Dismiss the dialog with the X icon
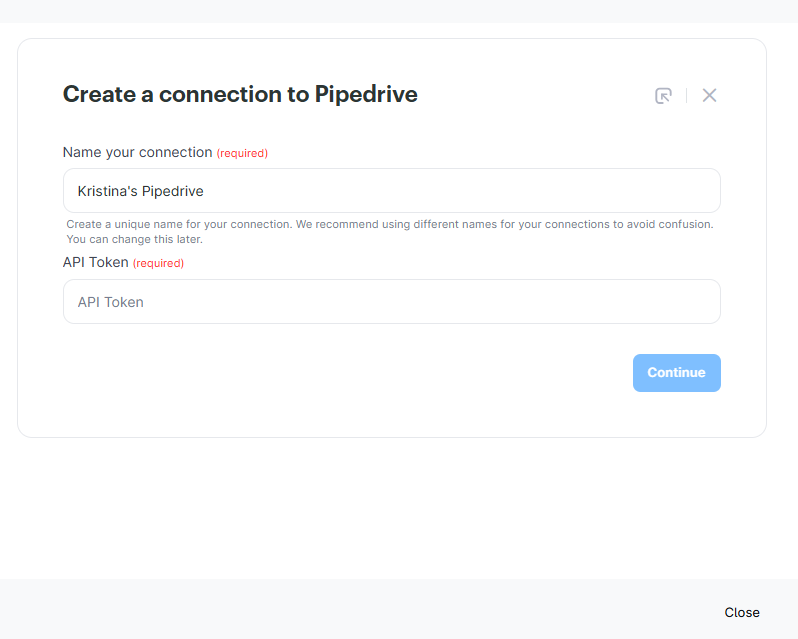Image resolution: width=798 pixels, height=639 pixels. pos(709,95)
